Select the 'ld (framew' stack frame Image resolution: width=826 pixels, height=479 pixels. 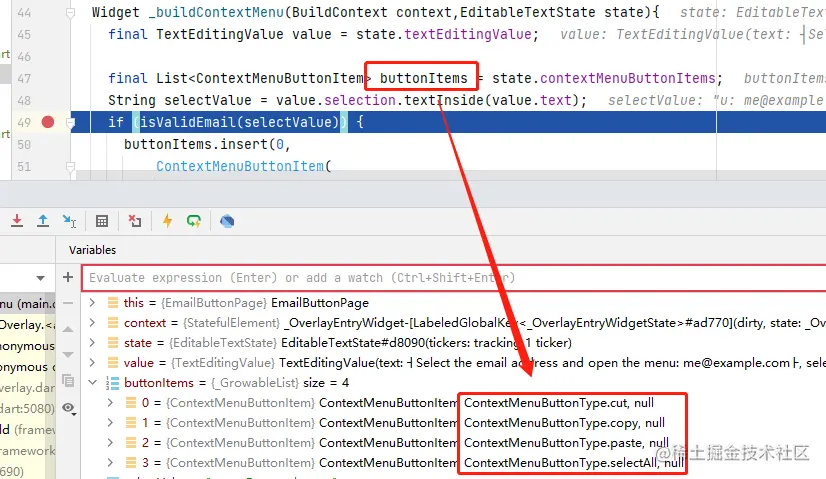[27, 429]
